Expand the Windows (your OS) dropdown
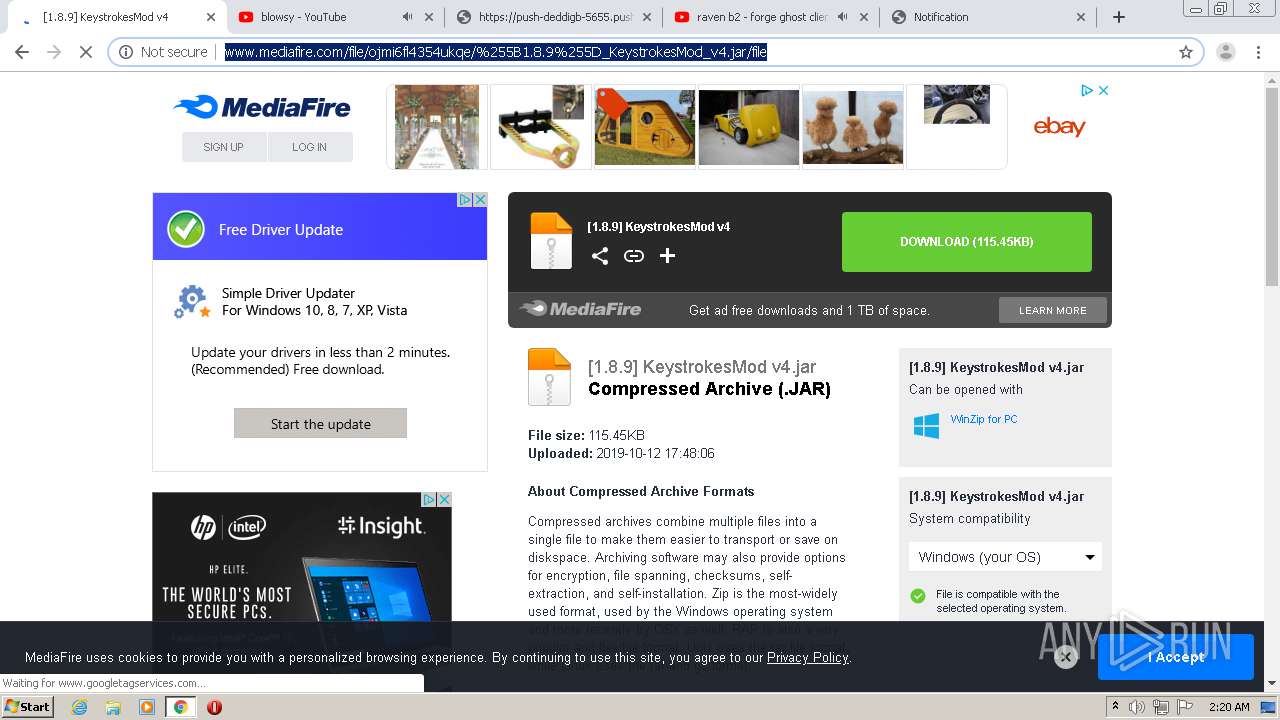 pyautogui.click(x=1005, y=557)
